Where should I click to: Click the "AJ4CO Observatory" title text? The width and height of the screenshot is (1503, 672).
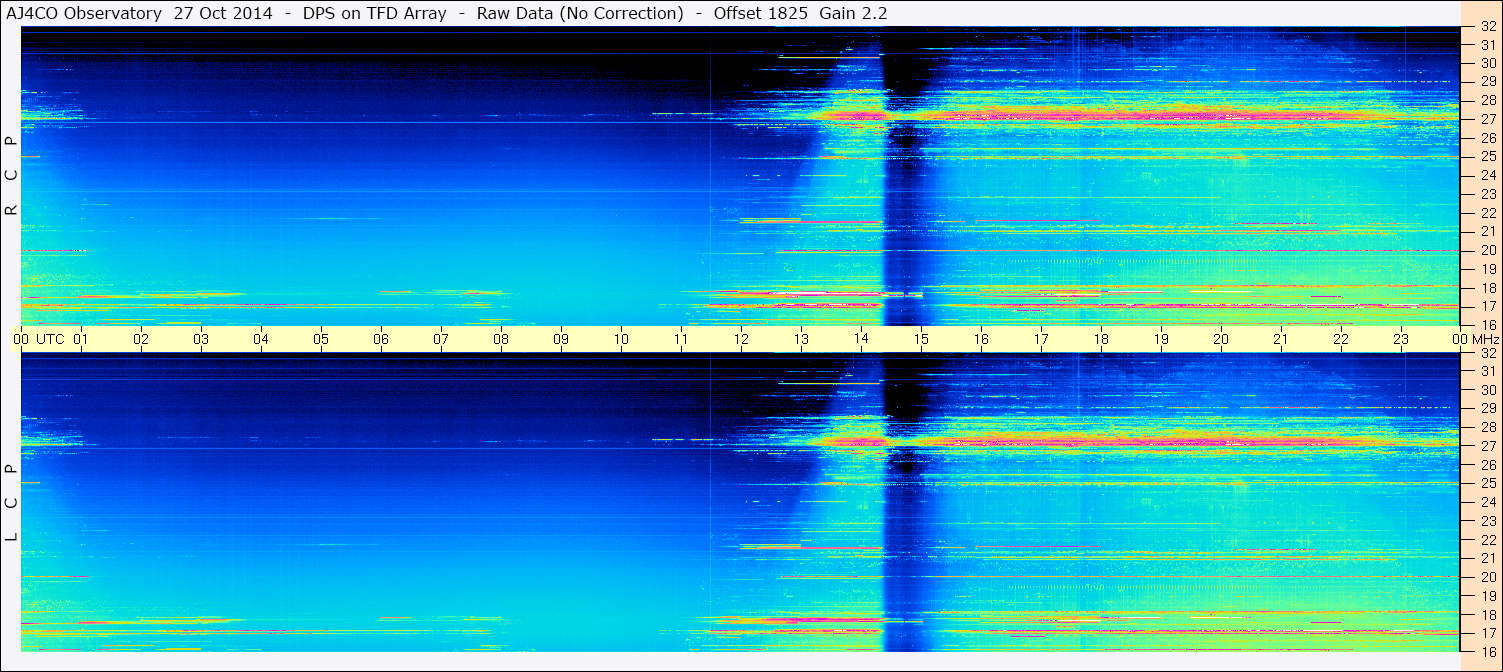pos(82,13)
